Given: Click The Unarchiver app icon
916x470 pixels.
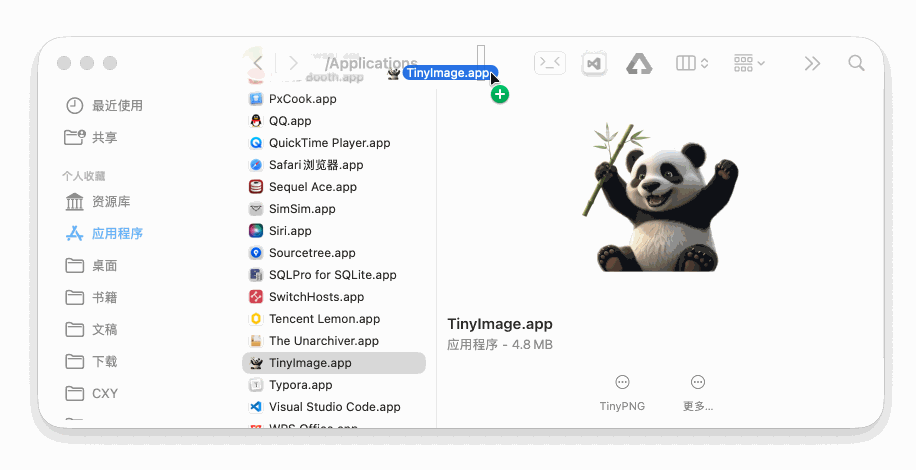Looking at the screenshot, I should coord(255,341).
